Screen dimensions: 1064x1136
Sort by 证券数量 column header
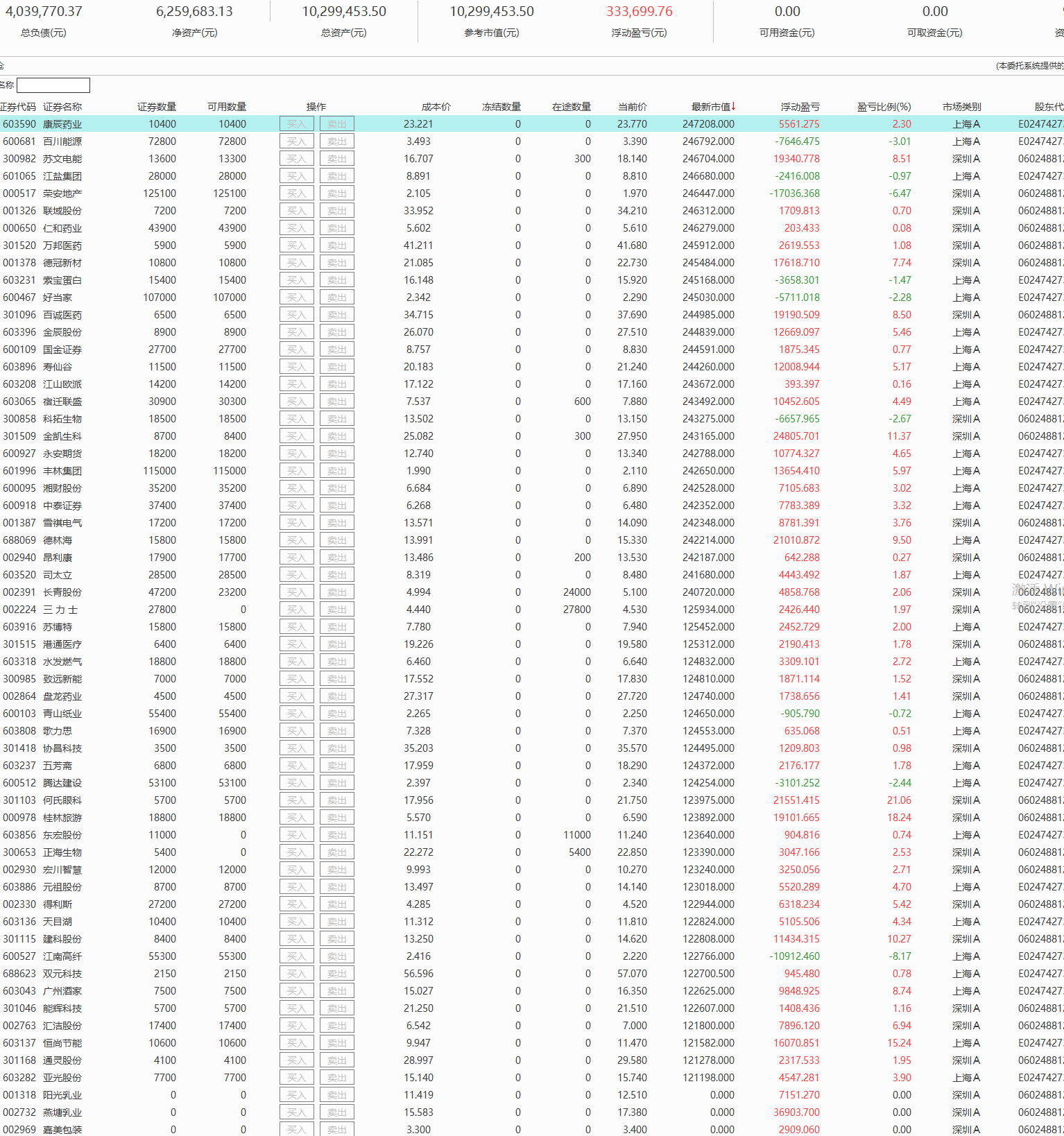click(x=157, y=107)
